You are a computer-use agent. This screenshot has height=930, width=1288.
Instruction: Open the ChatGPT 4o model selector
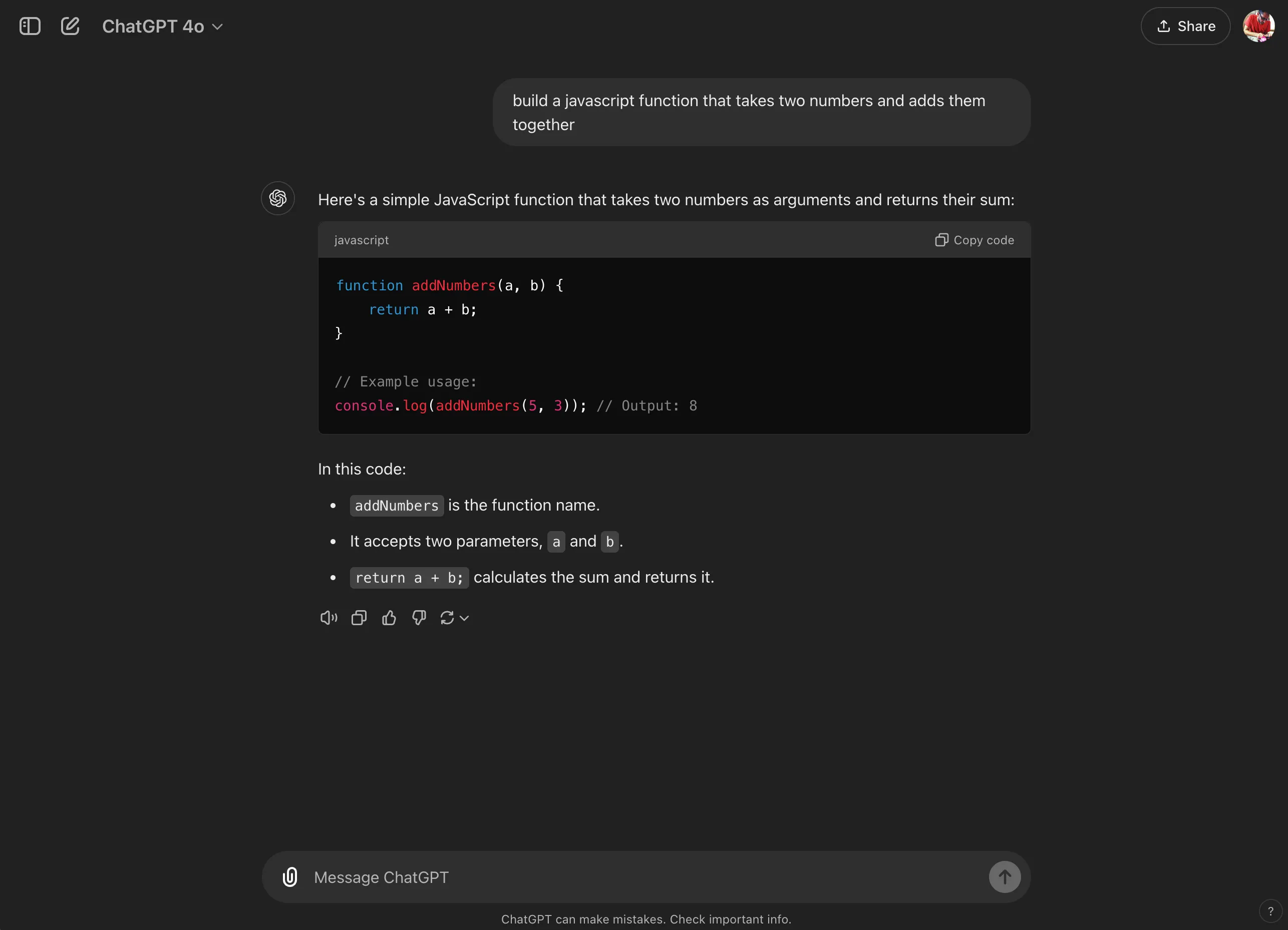153,26
